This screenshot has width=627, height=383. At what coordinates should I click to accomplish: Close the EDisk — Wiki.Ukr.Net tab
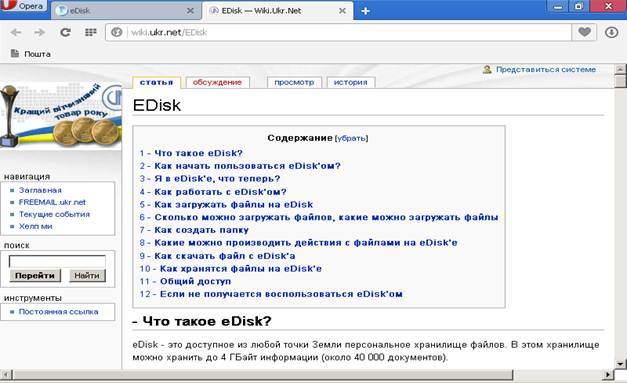[342, 11]
